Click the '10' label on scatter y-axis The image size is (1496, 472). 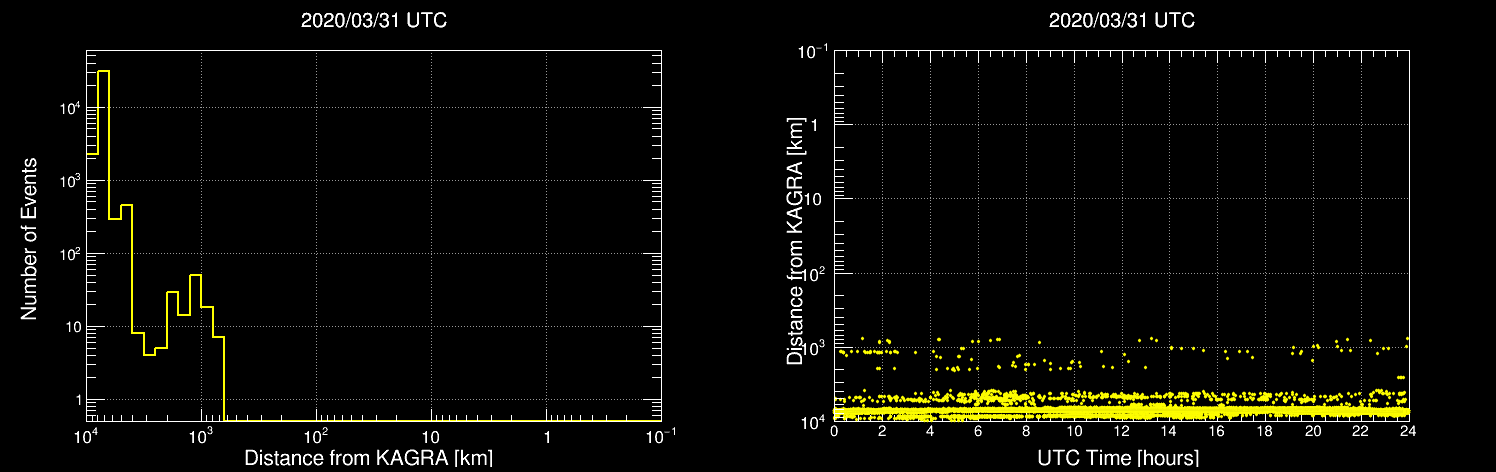pyautogui.click(x=816, y=198)
